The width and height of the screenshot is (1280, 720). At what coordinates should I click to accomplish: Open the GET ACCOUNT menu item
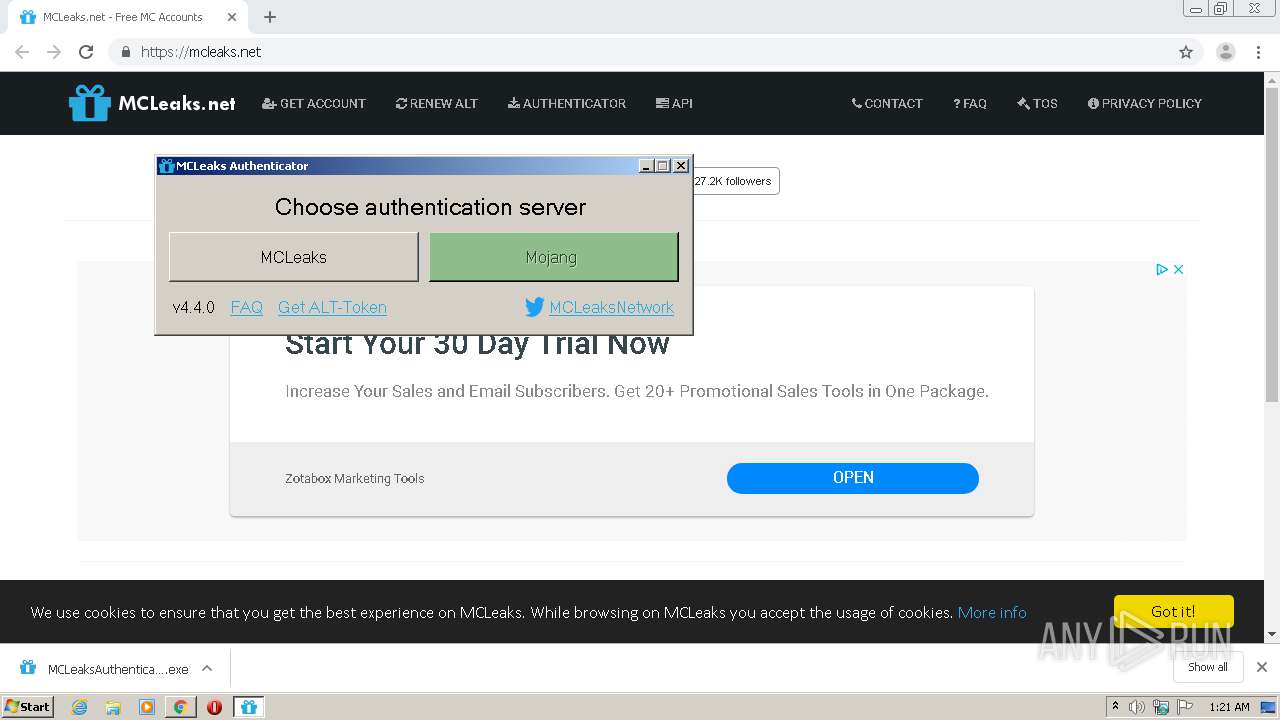(314, 103)
